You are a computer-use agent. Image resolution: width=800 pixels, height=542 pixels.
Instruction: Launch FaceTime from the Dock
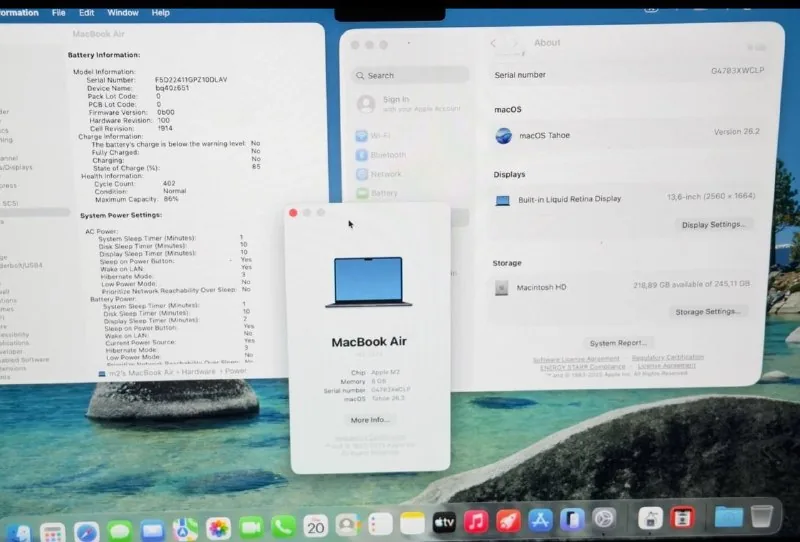click(x=251, y=527)
